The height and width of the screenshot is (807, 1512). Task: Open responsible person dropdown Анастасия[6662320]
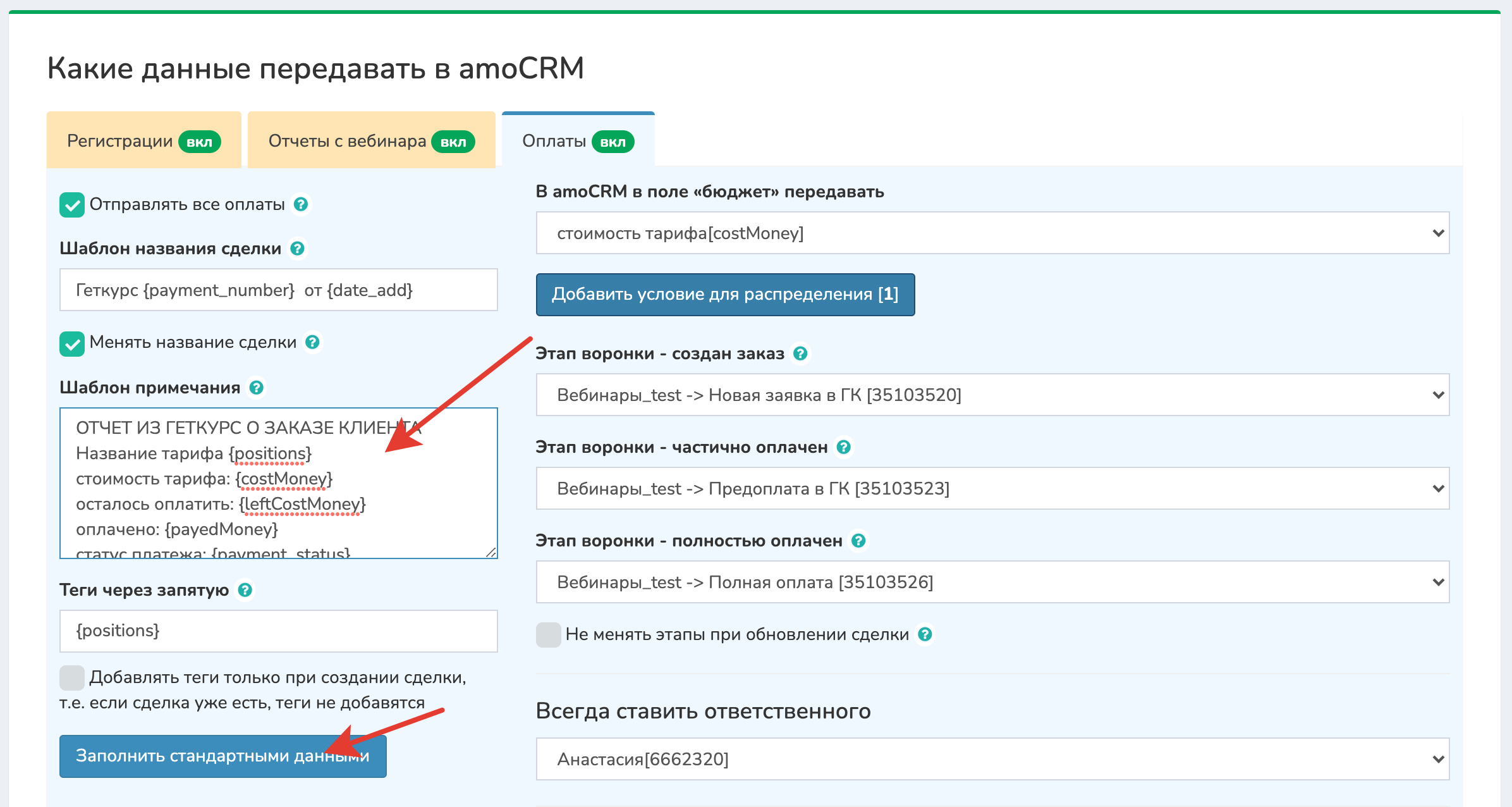(x=992, y=759)
